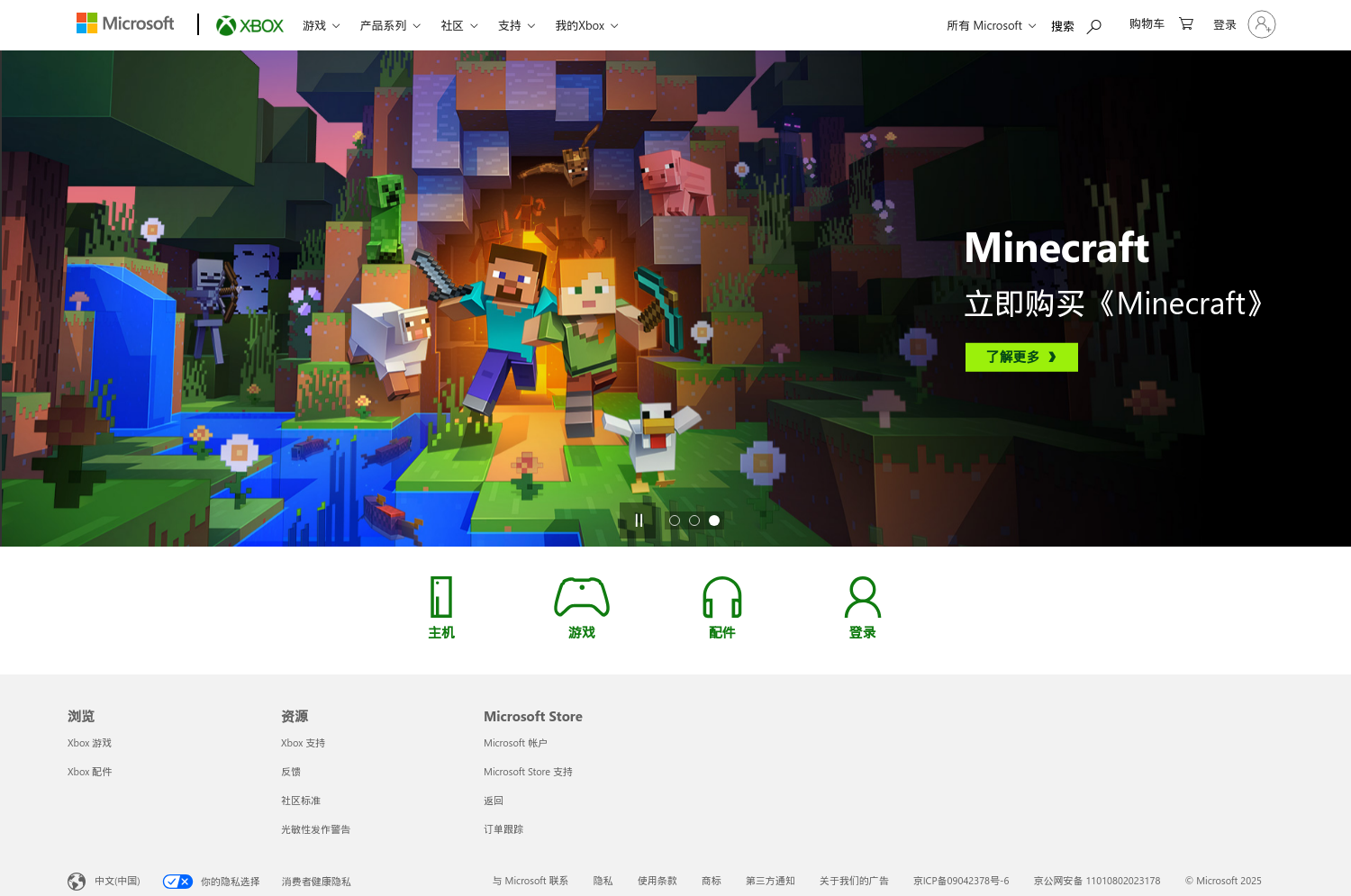Screen dimensions: 1351x896
Task: Click the © Microsoft 2025 copyright text
Action: (x=1223, y=881)
